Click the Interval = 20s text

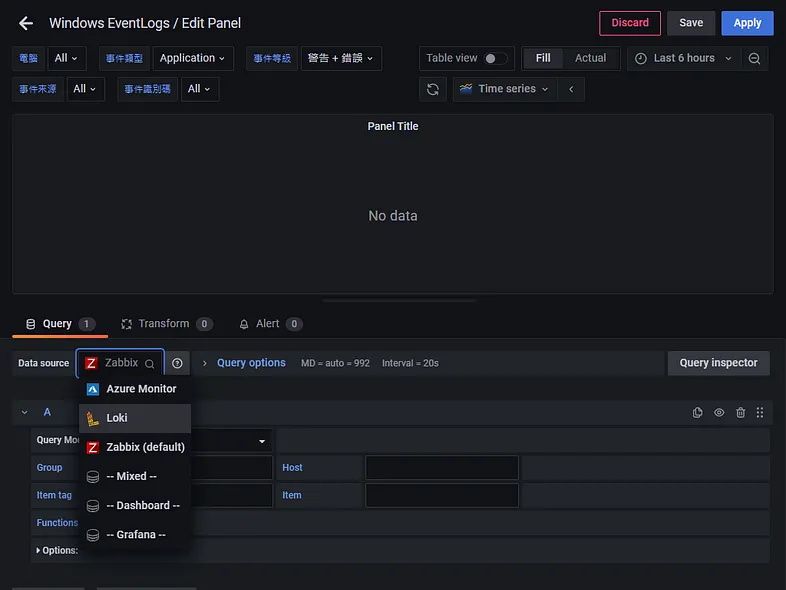tap(410, 363)
